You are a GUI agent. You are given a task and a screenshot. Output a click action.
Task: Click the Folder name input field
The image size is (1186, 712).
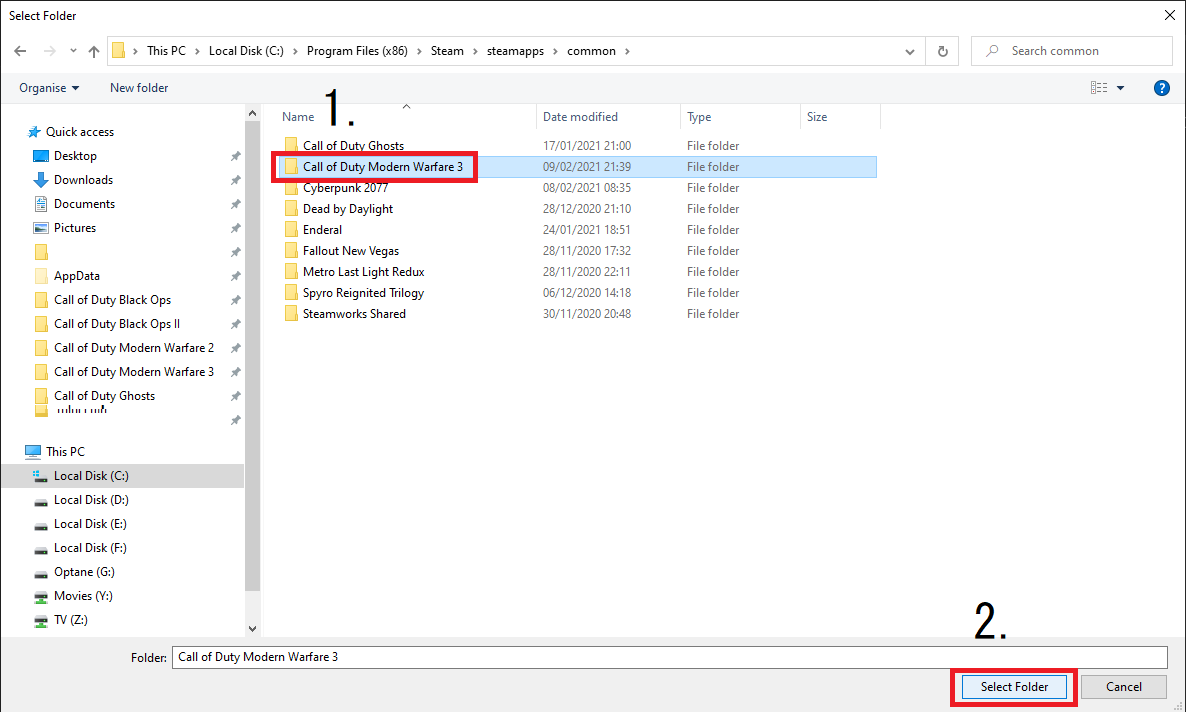(x=669, y=657)
